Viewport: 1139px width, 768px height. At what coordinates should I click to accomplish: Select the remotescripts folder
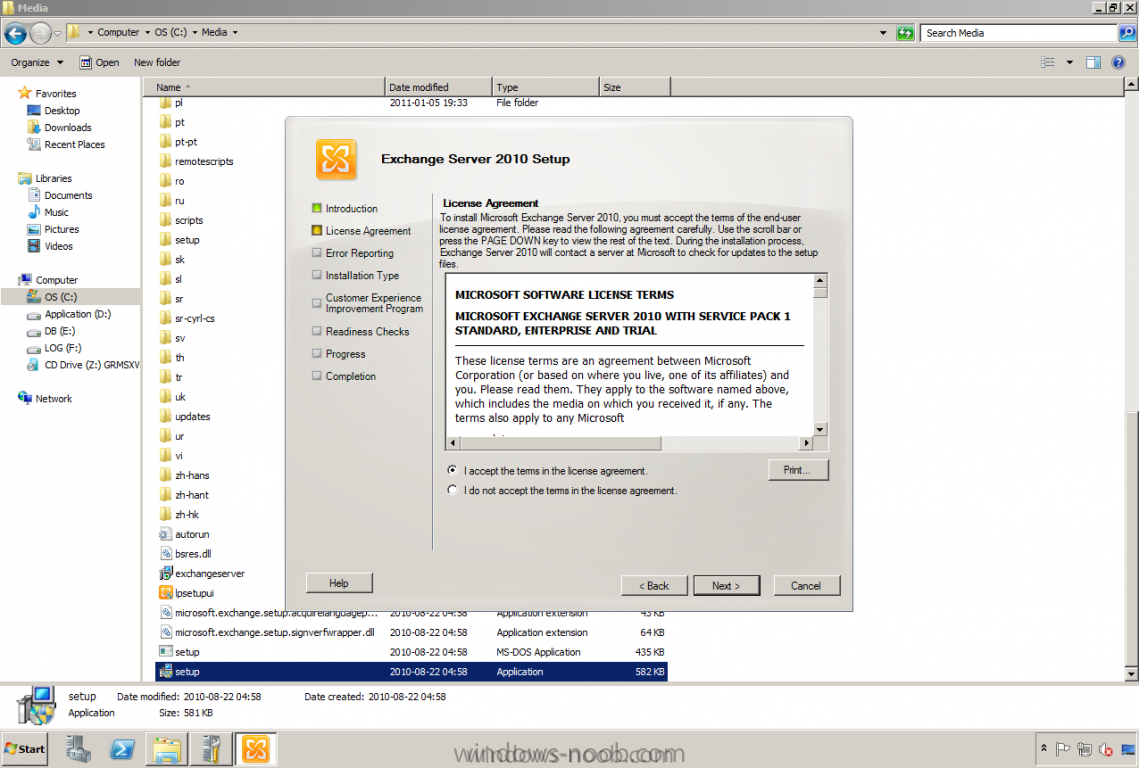203,161
